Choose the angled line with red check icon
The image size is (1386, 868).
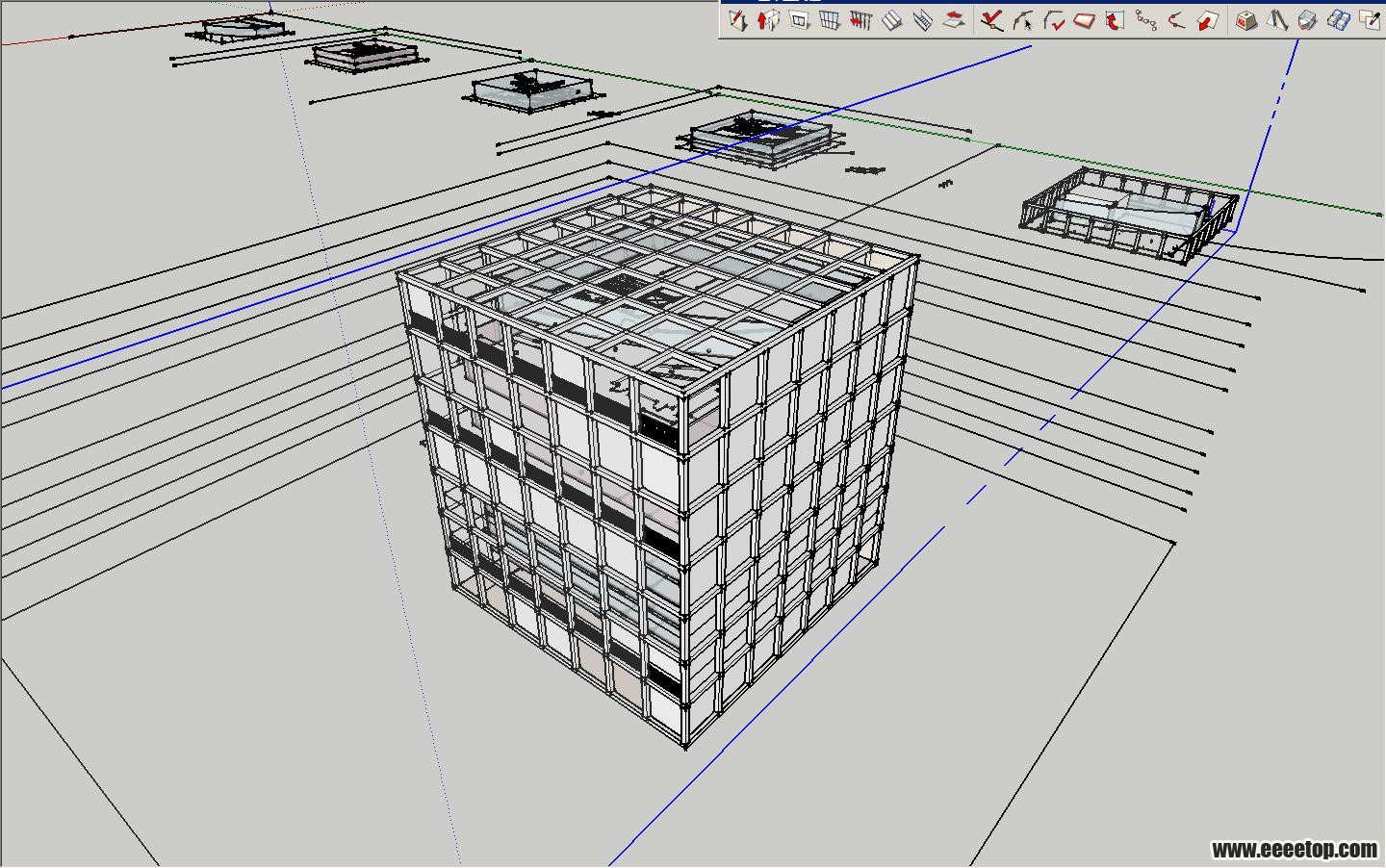[1053, 20]
